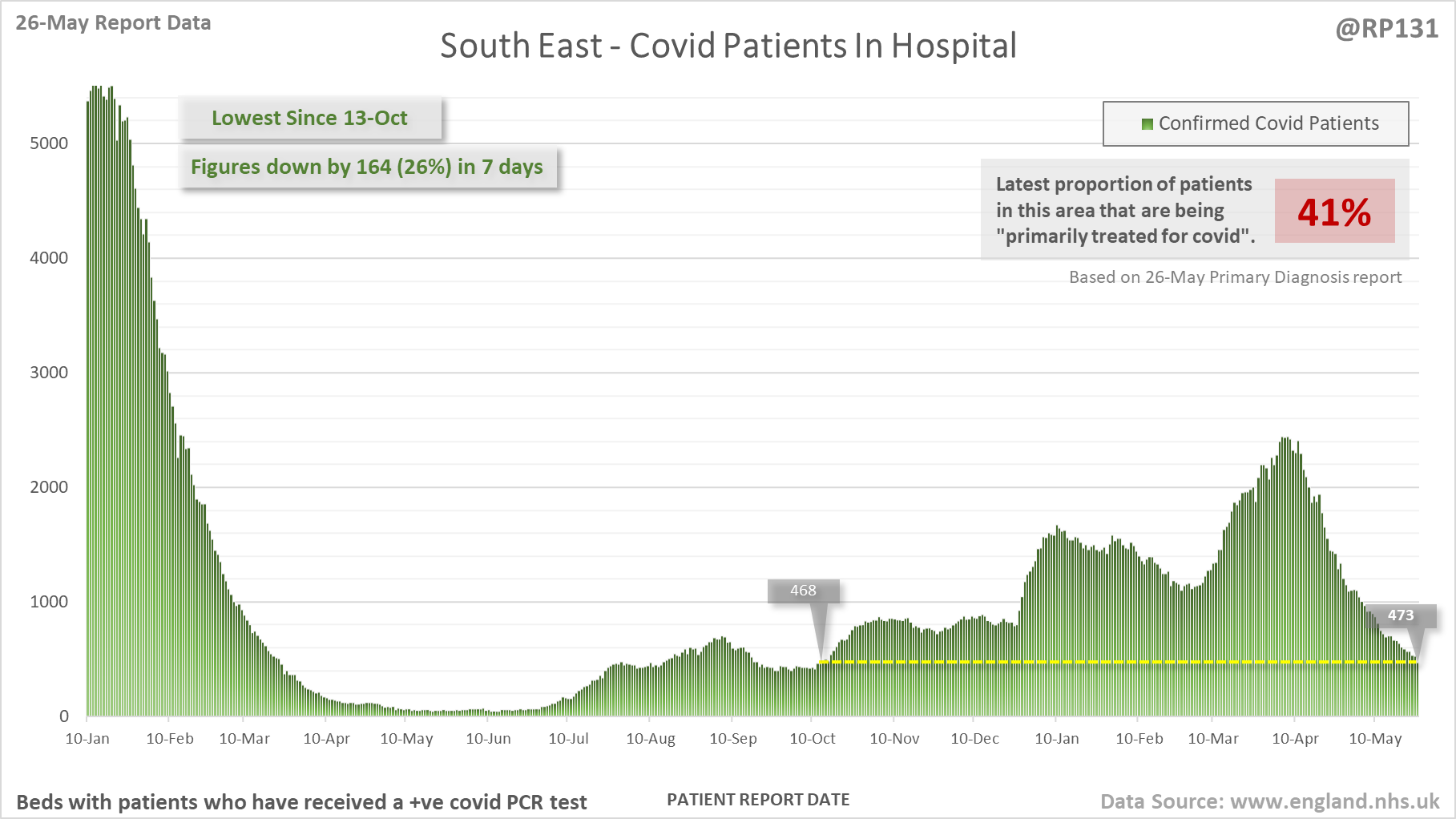Click the chart title South East Covid Patients
This screenshot has width=1456, height=819.
[728, 46]
